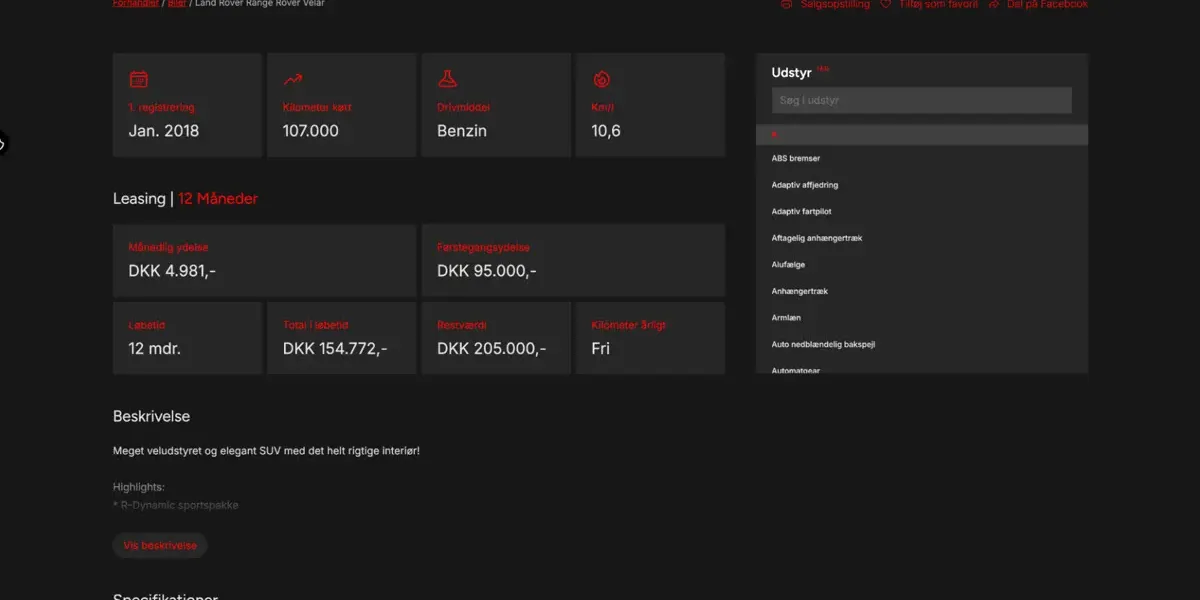Click the Tilføj som favorit link
The width and height of the screenshot is (1200, 600).
938,4
